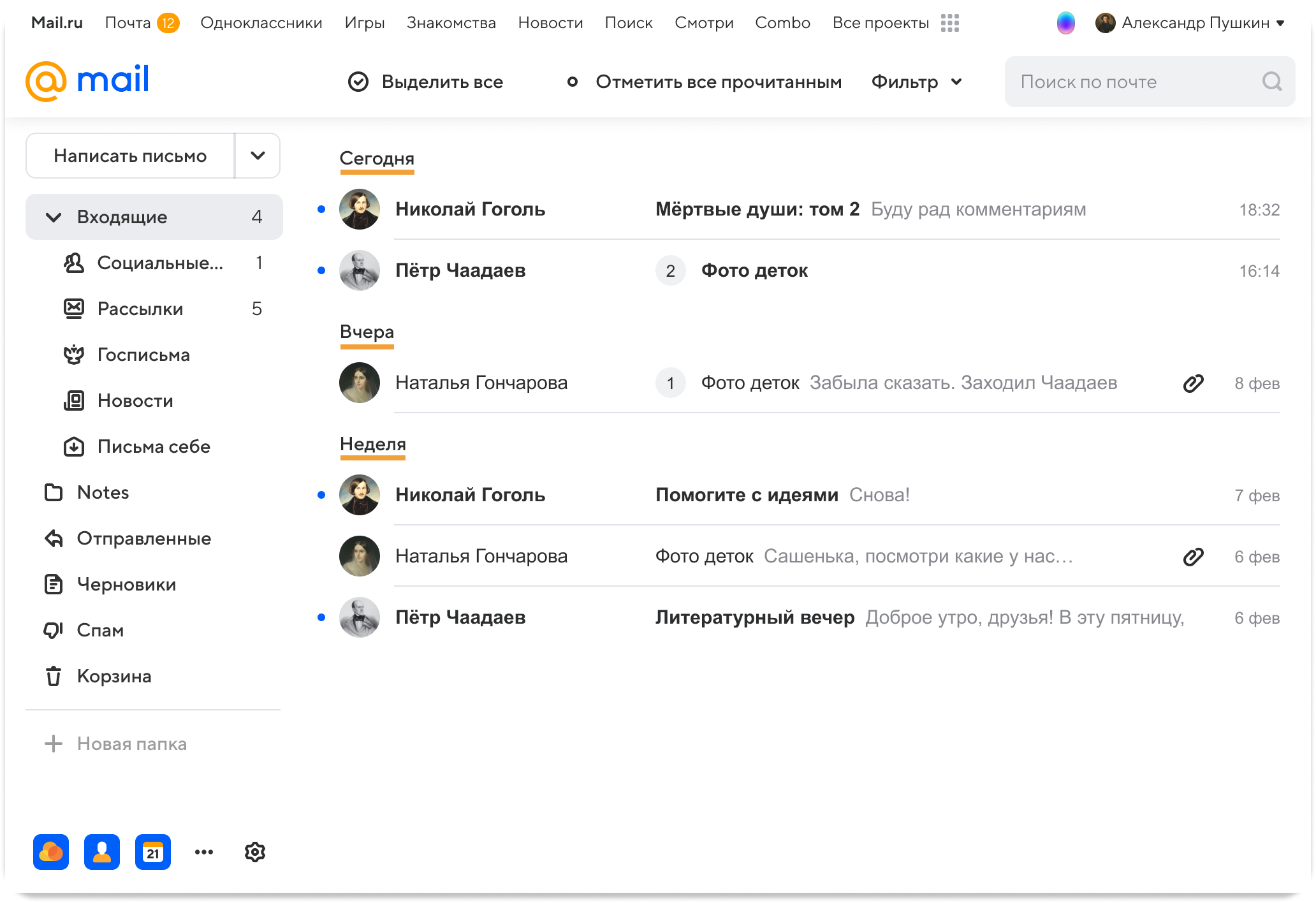
Task: Open the Contacts app icon
Action: (x=102, y=852)
